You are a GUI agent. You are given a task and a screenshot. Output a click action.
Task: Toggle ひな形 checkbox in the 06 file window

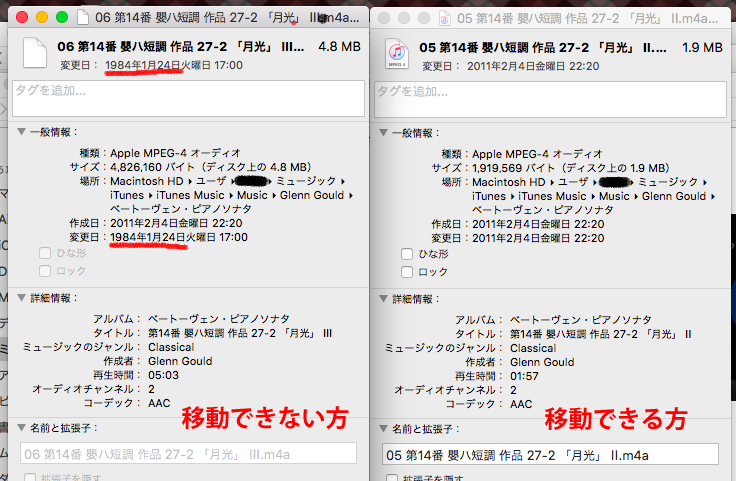[45, 253]
